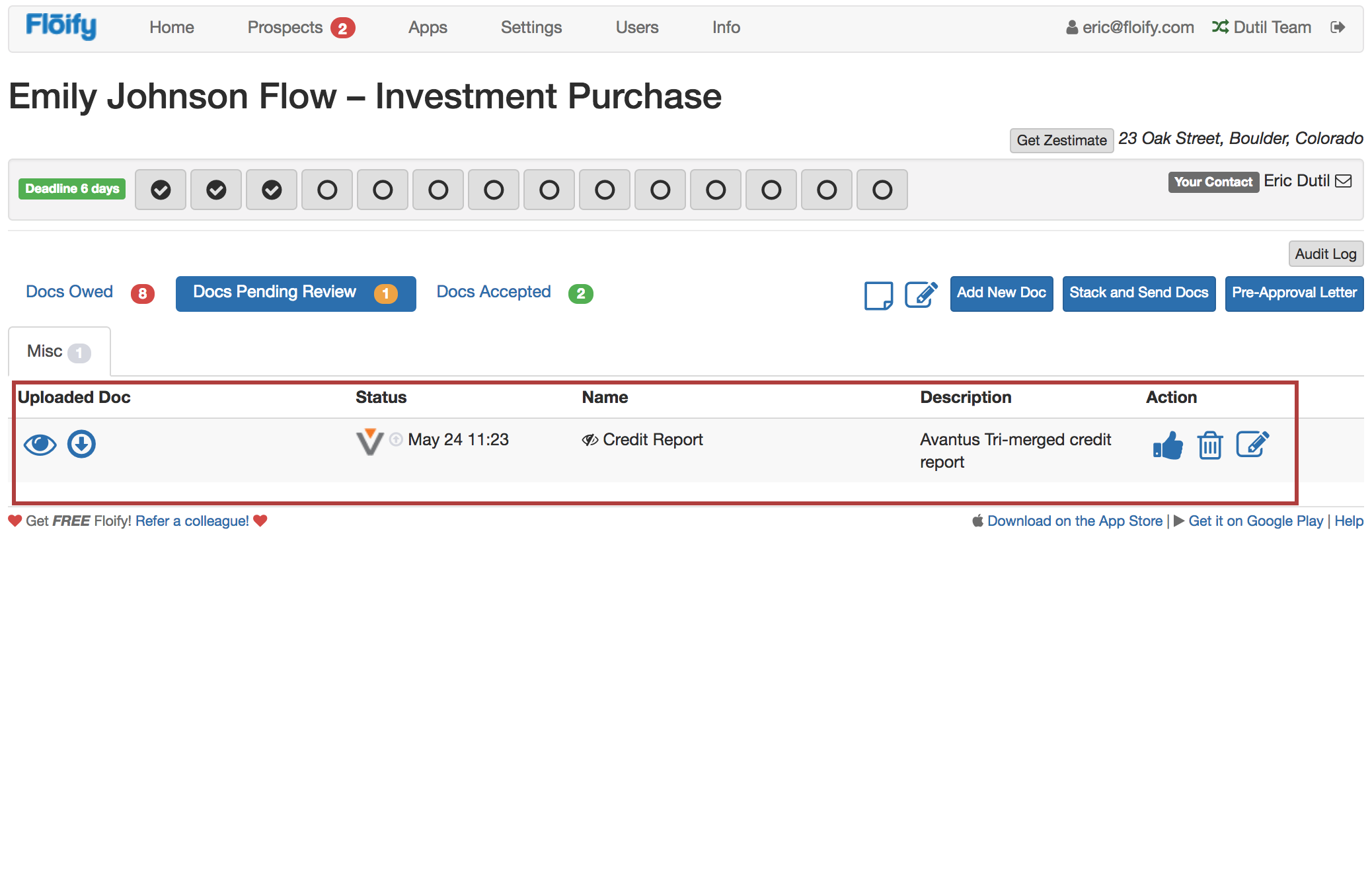Screen dimensions: 1372x872
Task: Toggle the third checked milestone circle
Action: (x=272, y=190)
